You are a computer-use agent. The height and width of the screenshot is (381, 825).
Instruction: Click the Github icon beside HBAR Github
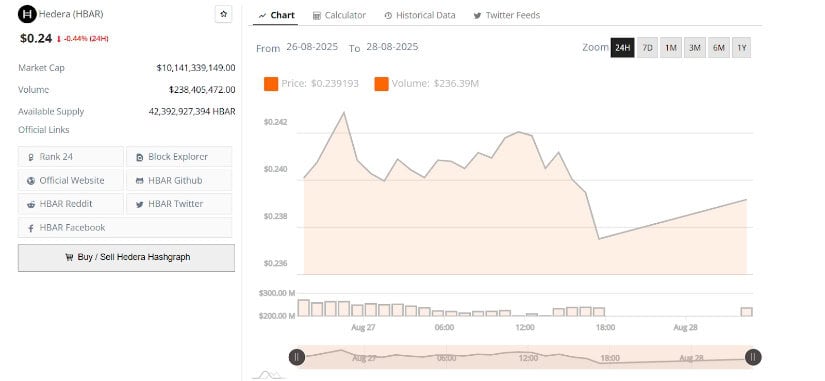pyautogui.click(x=139, y=181)
